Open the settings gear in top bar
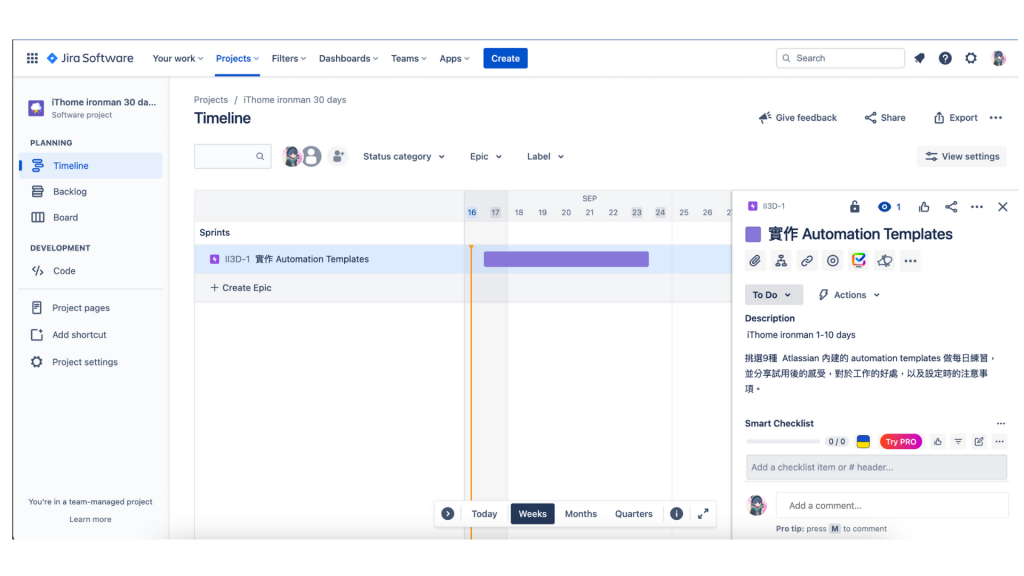The image size is (1024, 576). [971, 58]
